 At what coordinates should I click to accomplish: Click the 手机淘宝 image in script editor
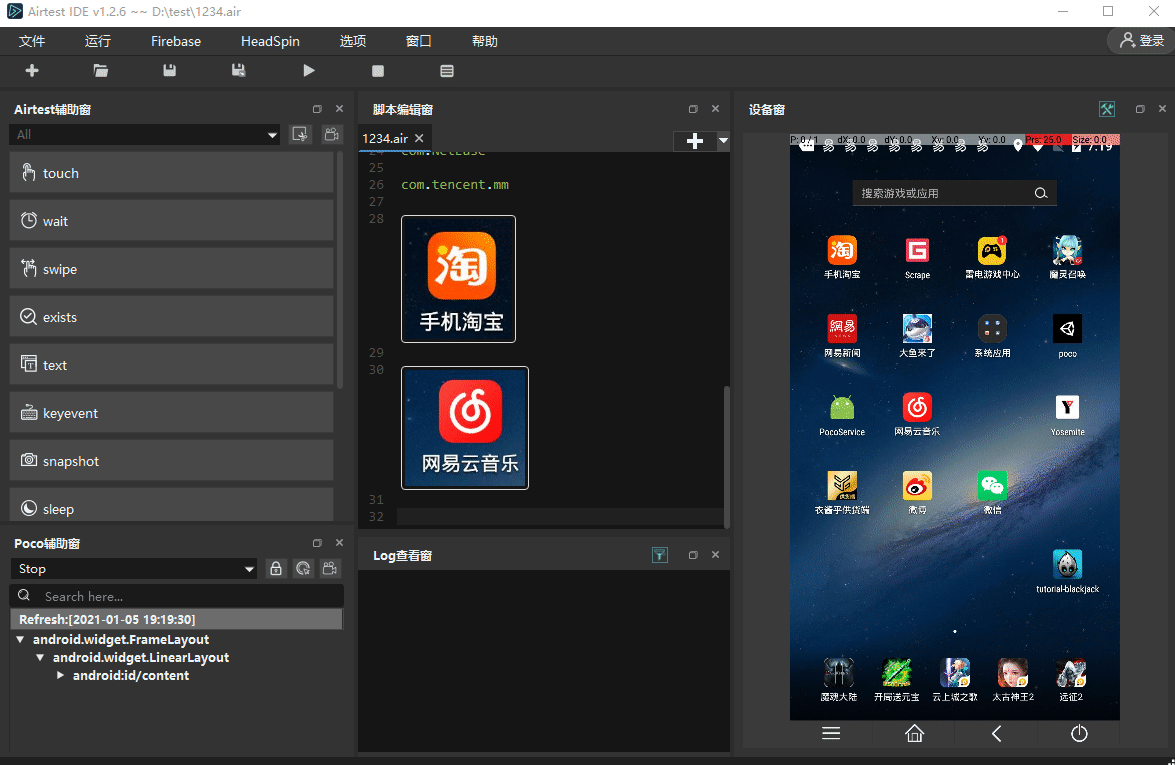click(459, 279)
